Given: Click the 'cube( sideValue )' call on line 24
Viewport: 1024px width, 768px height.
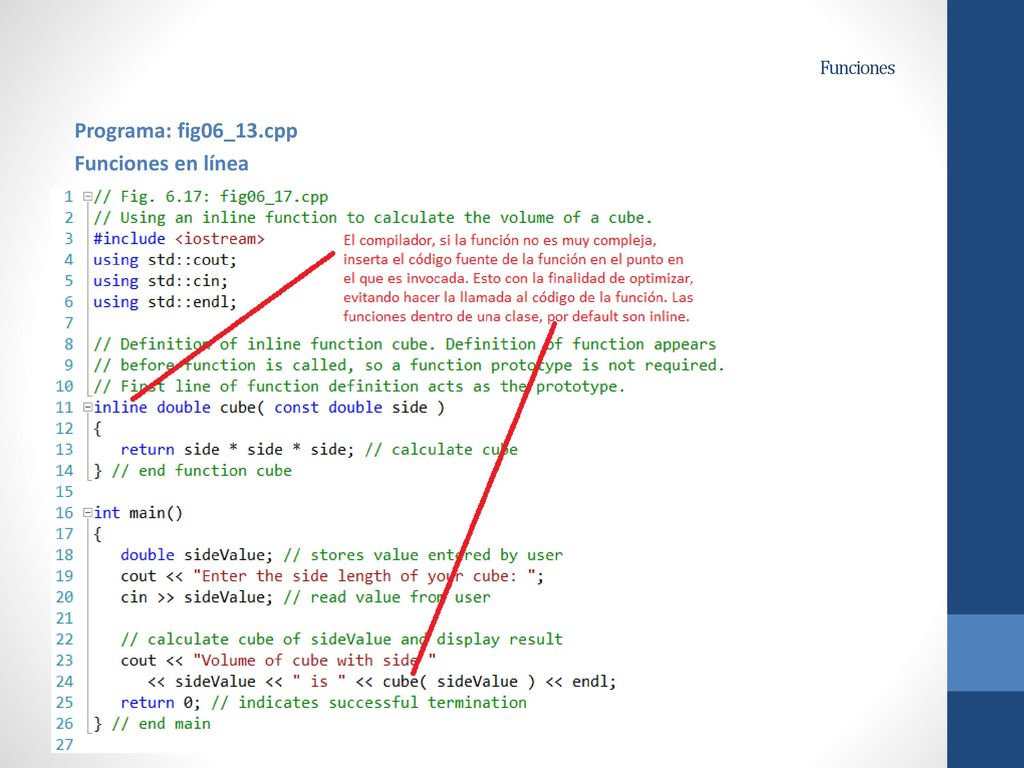Looking at the screenshot, I should pyautogui.click(x=459, y=681).
